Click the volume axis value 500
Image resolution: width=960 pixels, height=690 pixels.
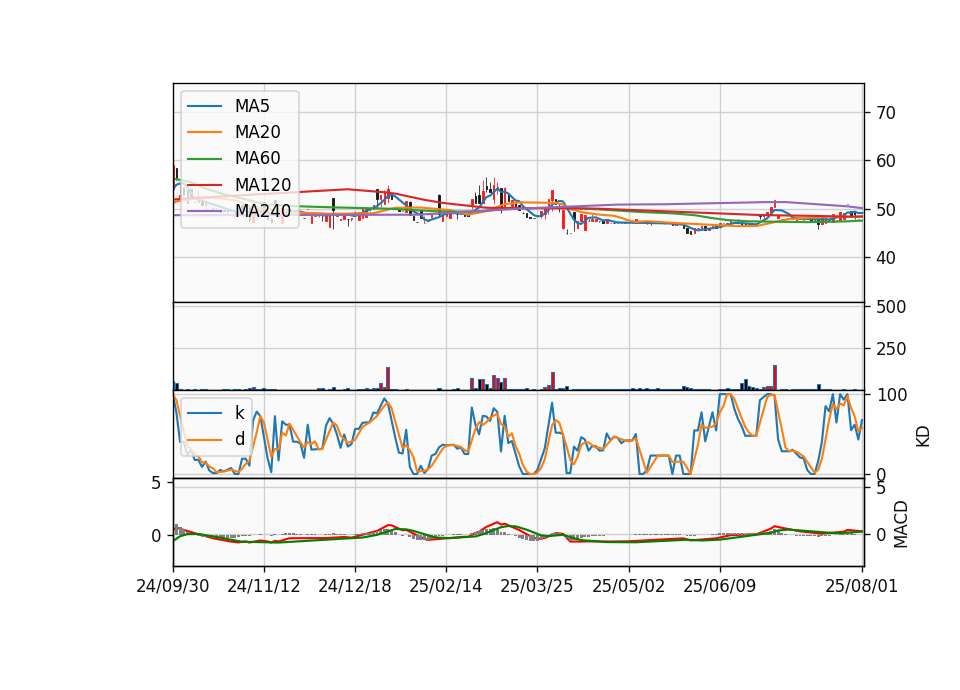(x=891, y=307)
